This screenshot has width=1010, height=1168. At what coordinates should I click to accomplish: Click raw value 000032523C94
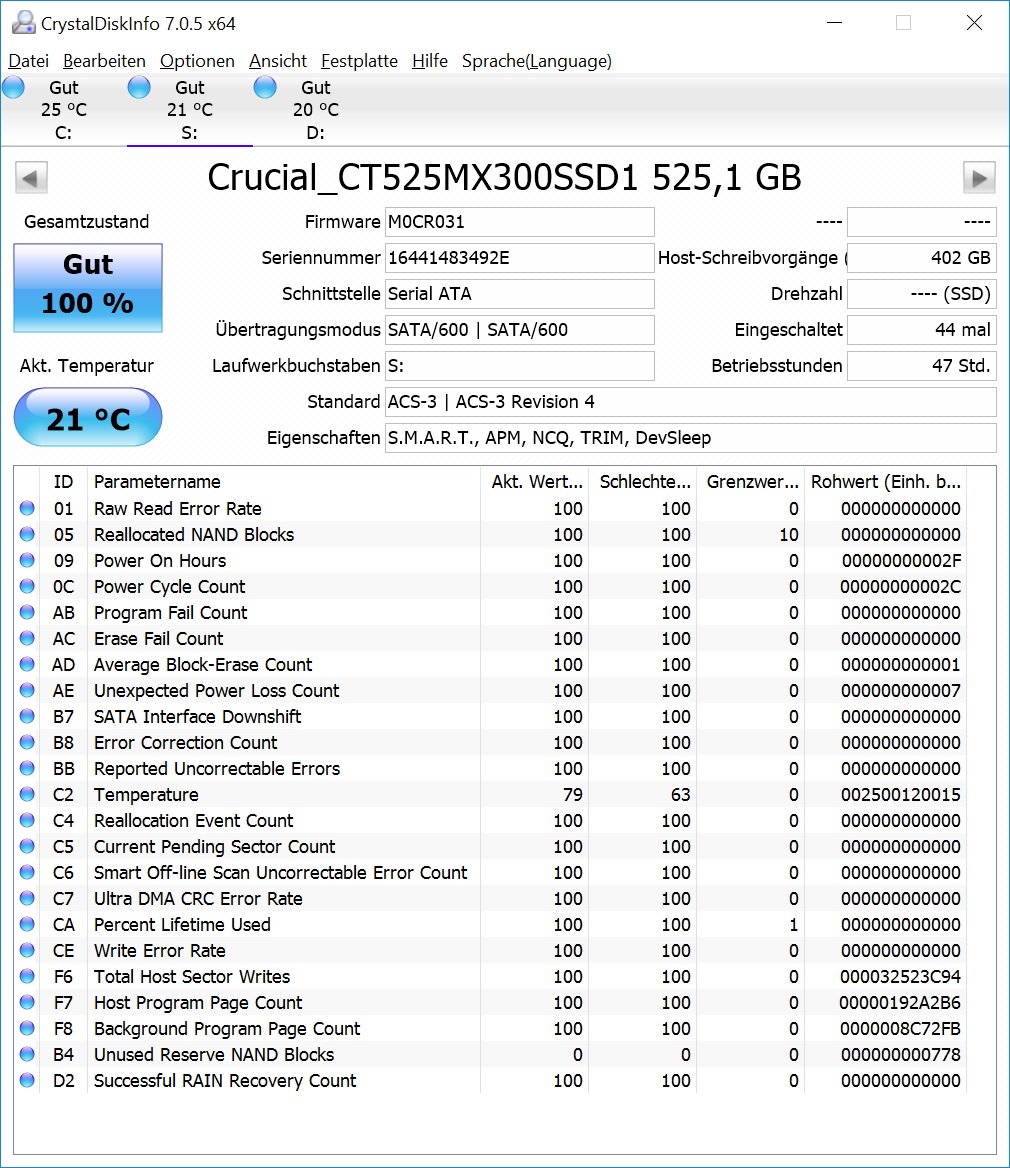click(901, 977)
